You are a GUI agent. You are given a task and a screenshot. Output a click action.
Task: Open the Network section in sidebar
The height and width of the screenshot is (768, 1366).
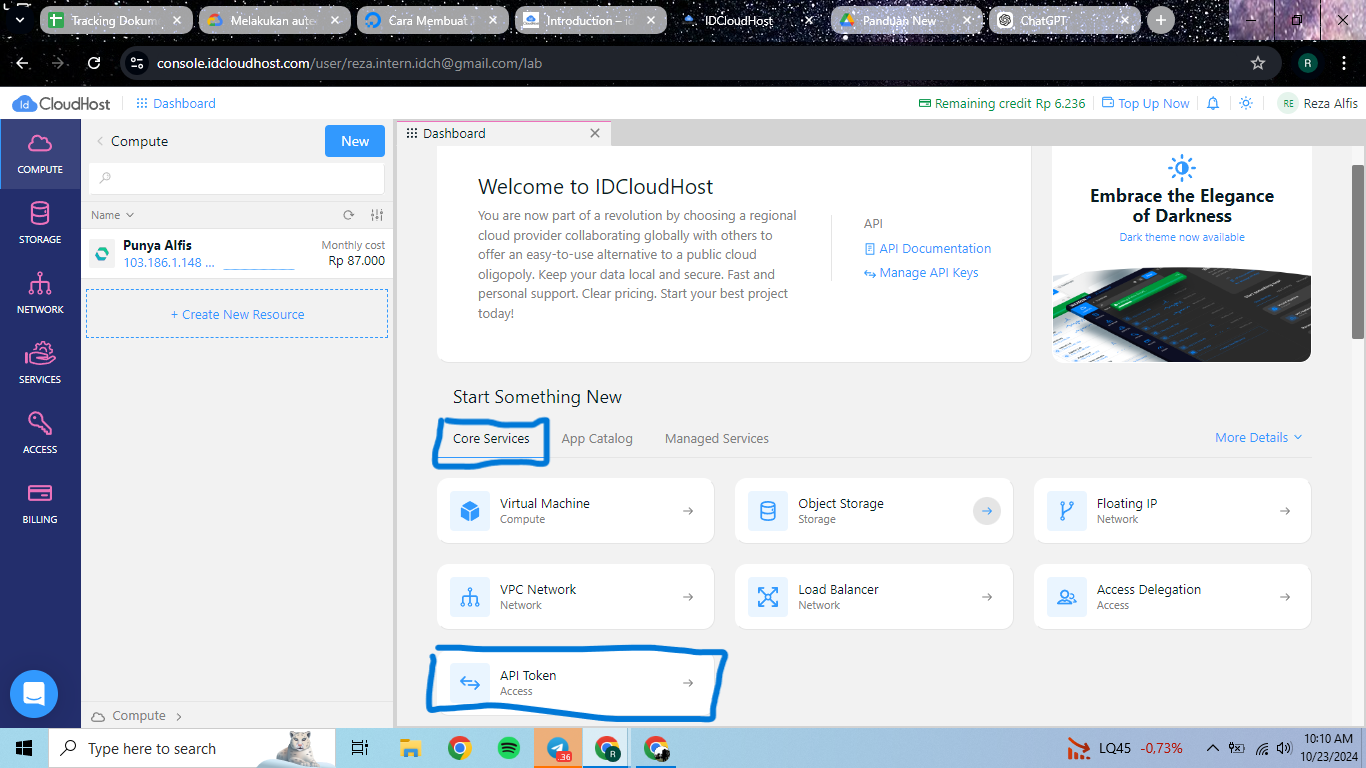40,293
